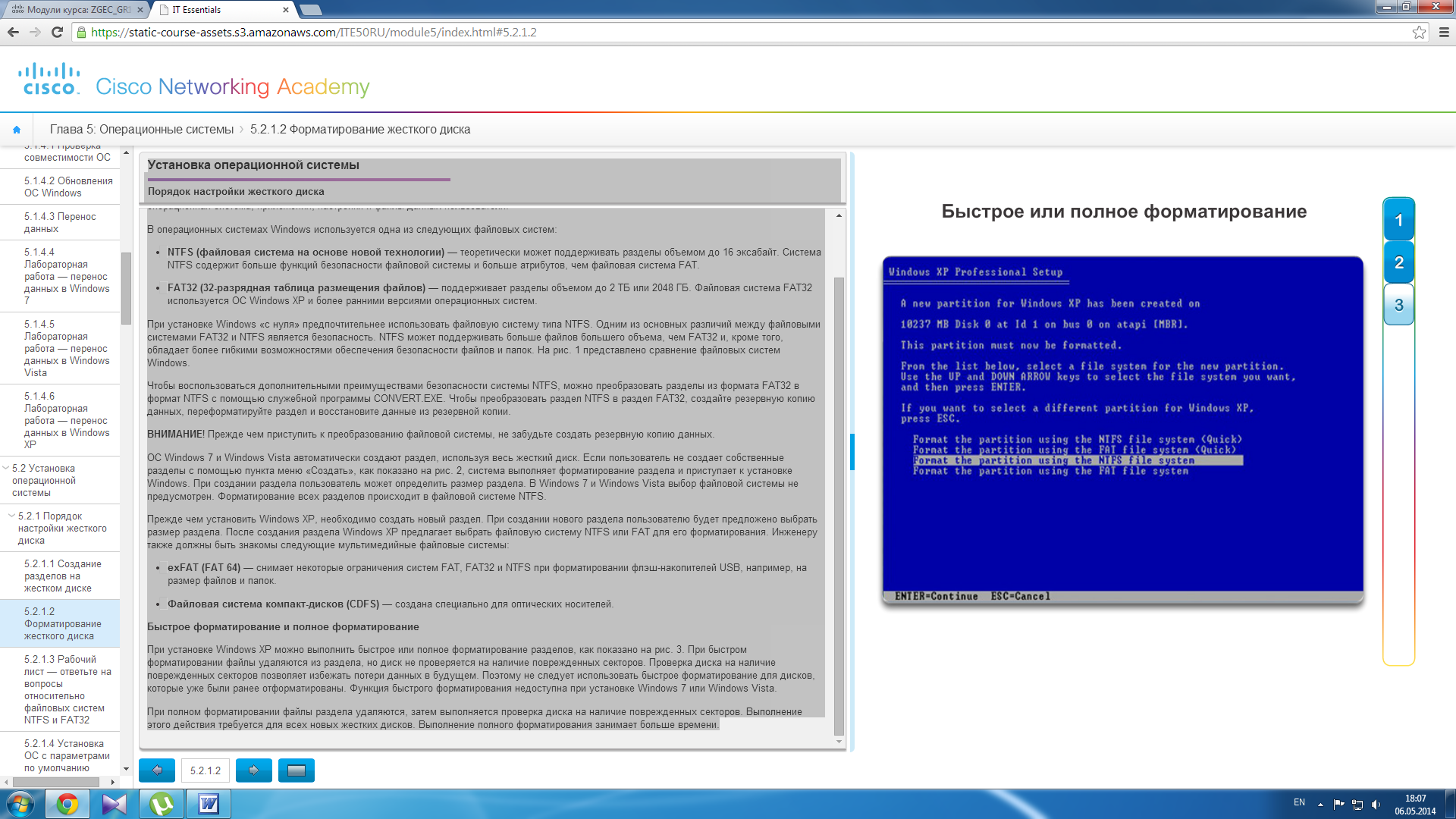
Task: Click the panel splitter handle
Action: pos(852,452)
